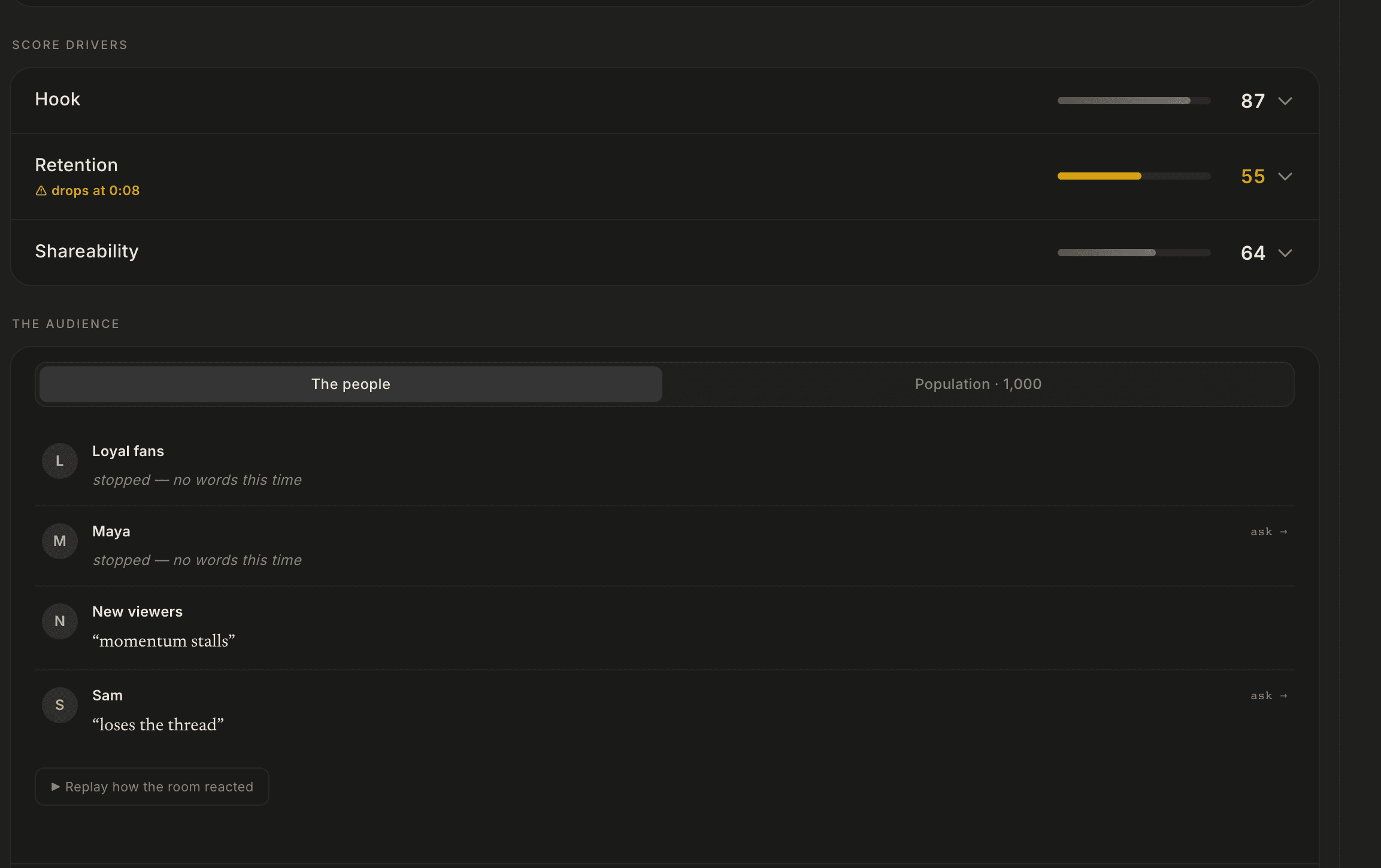Click the Shareability row label
The width and height of the screenshot is (1381, 868).
tap(87, 251)
